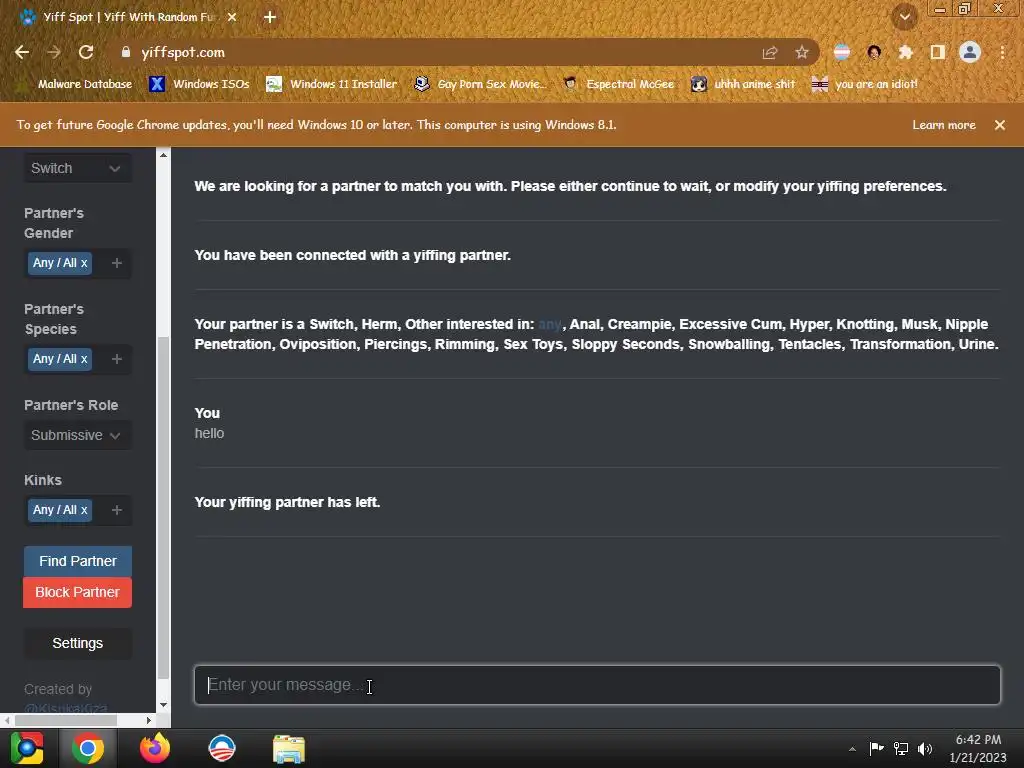This screenshot has width=1024, height=768.
Task: Focus the Enter your message field
Action: pyautogui.click(x=597, y=685)
